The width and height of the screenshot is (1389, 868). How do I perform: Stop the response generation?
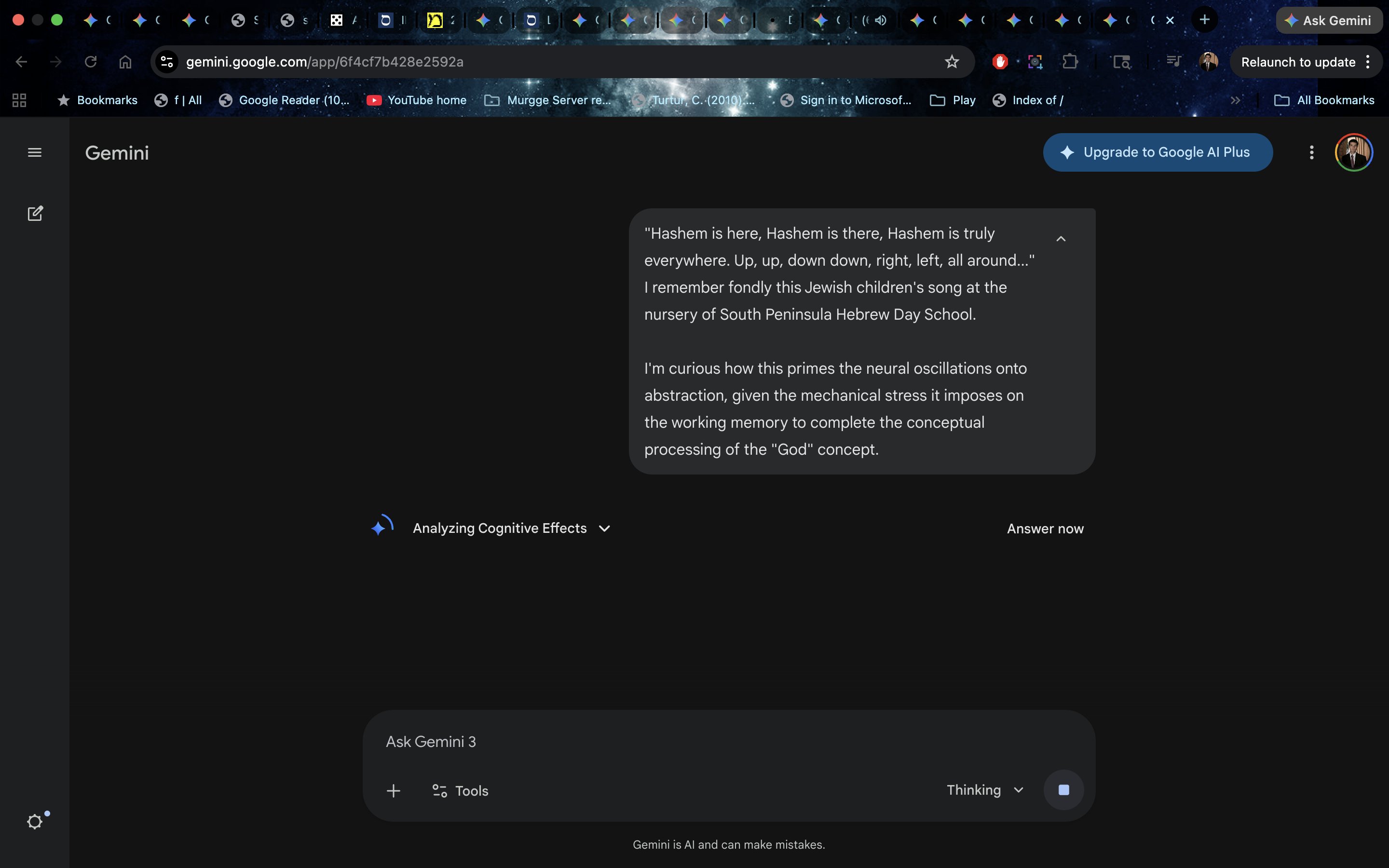coord(1063,790)
